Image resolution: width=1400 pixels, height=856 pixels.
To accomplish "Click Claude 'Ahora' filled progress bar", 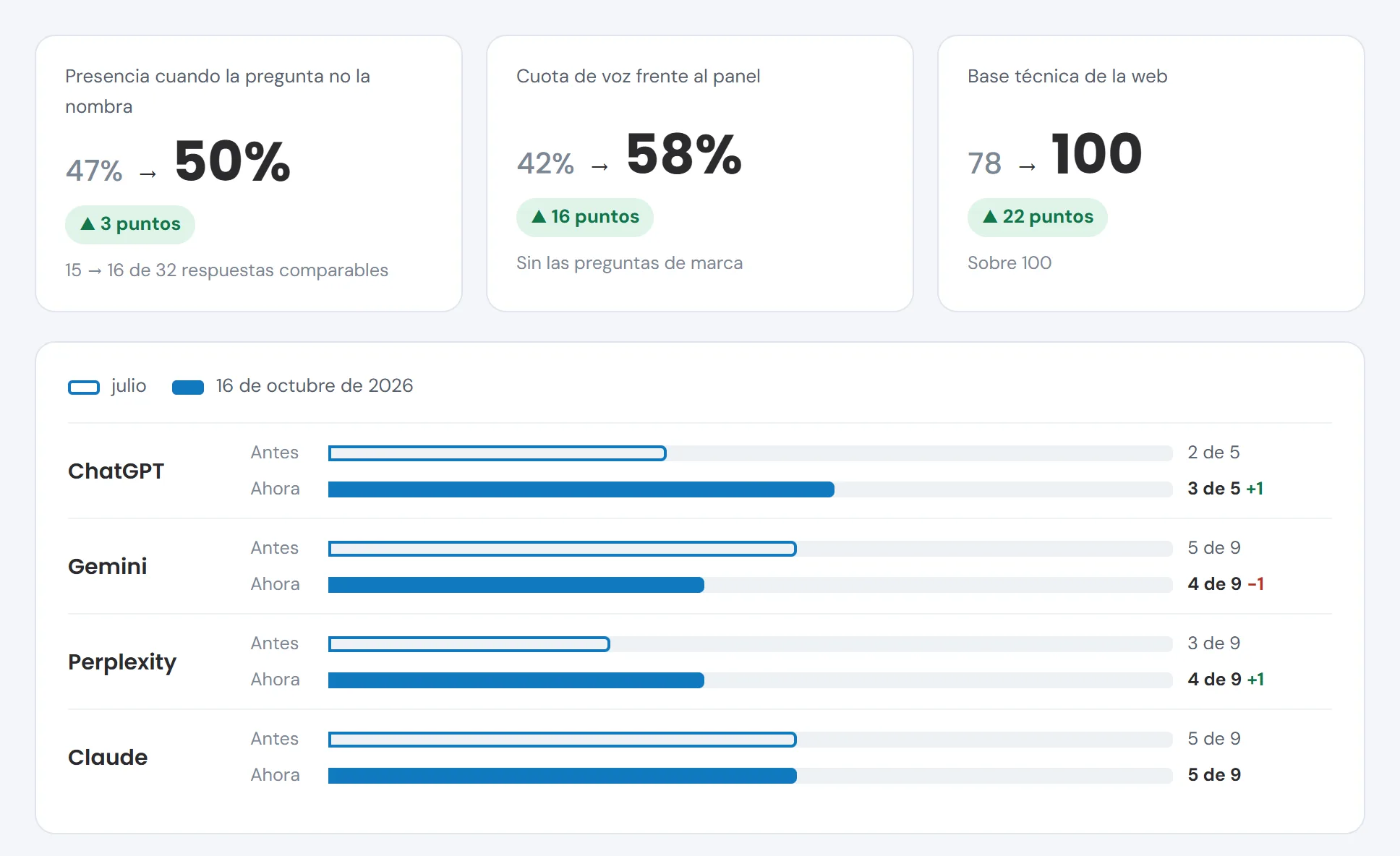I will 563,776.
